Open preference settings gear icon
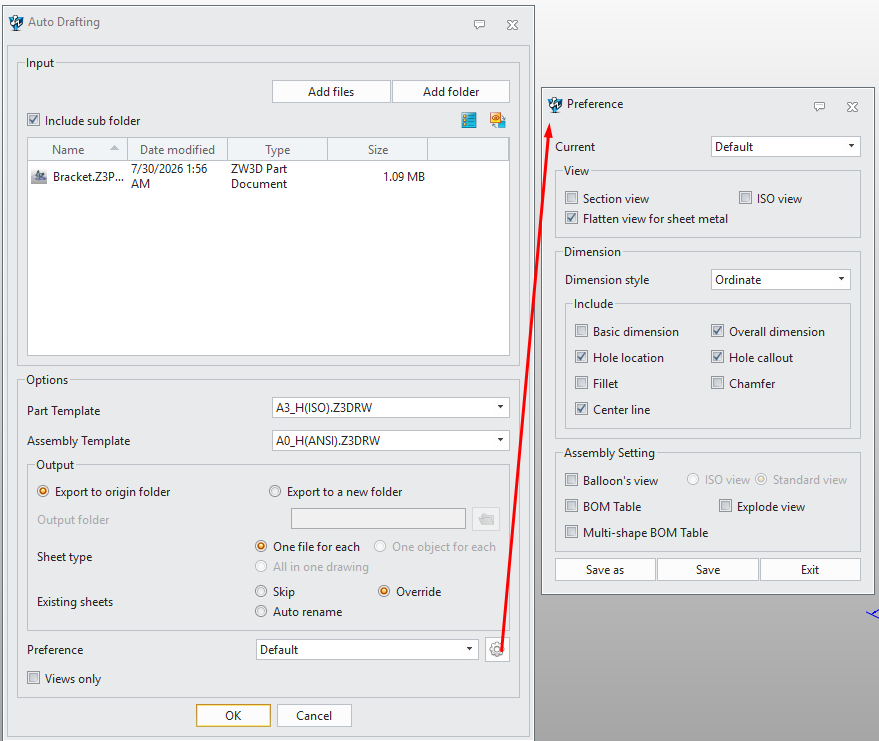The height and width of the screenshot is (741, 879). point(497,650)
